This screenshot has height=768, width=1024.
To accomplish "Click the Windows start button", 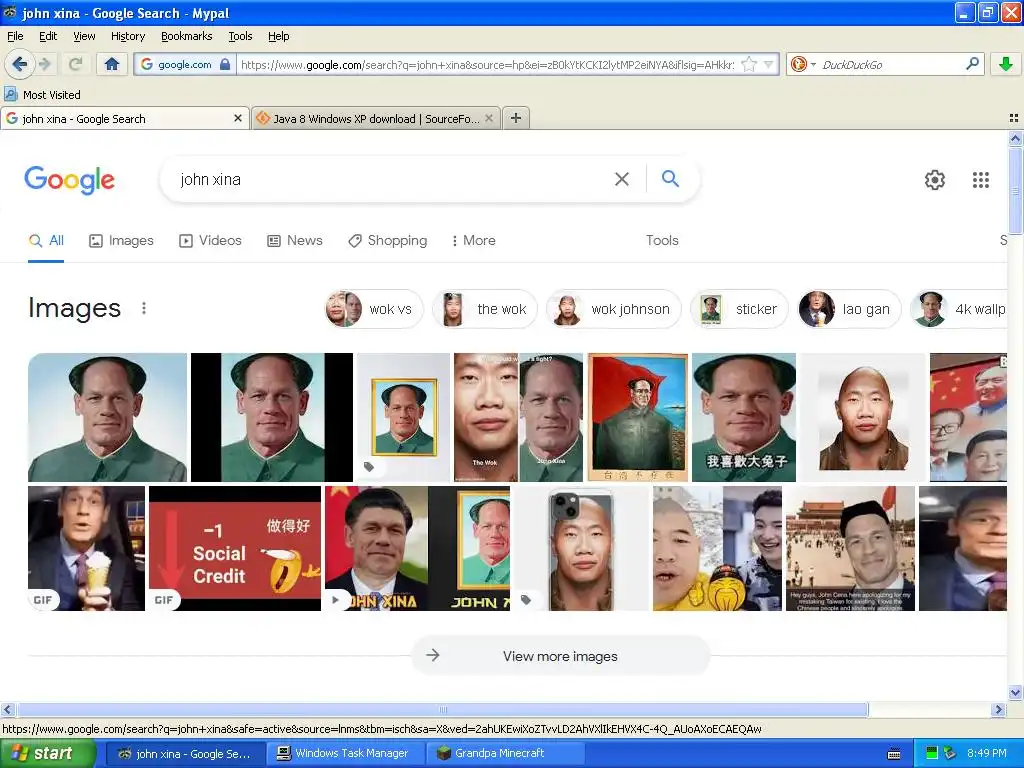I will pos(47,754).
